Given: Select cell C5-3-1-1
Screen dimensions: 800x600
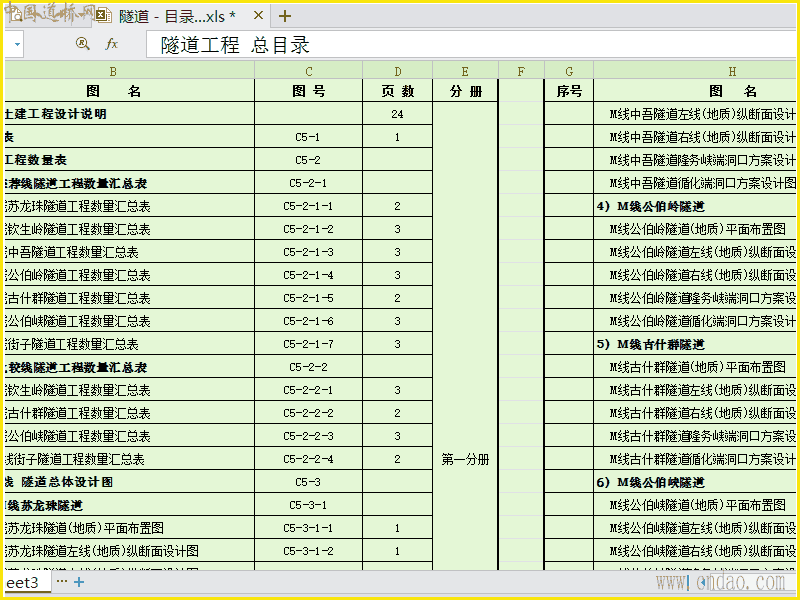Looking at the screenshot, I should (x=308, y=528).
